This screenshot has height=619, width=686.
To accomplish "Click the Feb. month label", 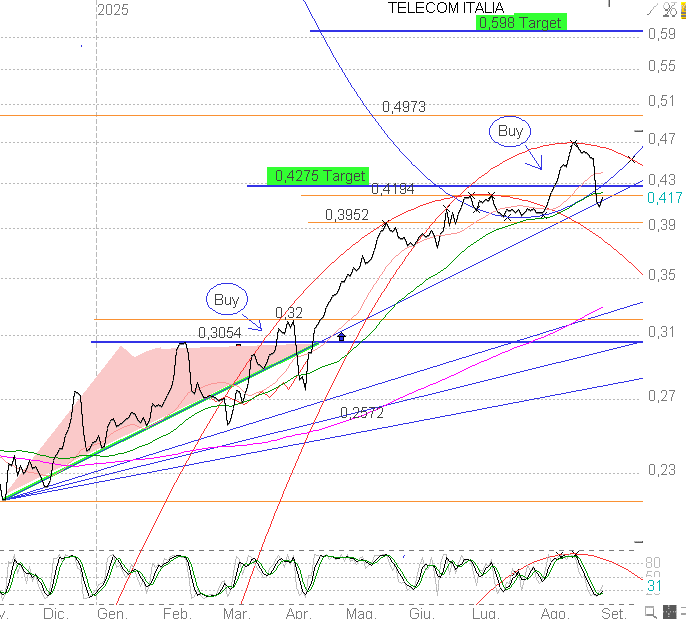I will (x=177, y=613).
